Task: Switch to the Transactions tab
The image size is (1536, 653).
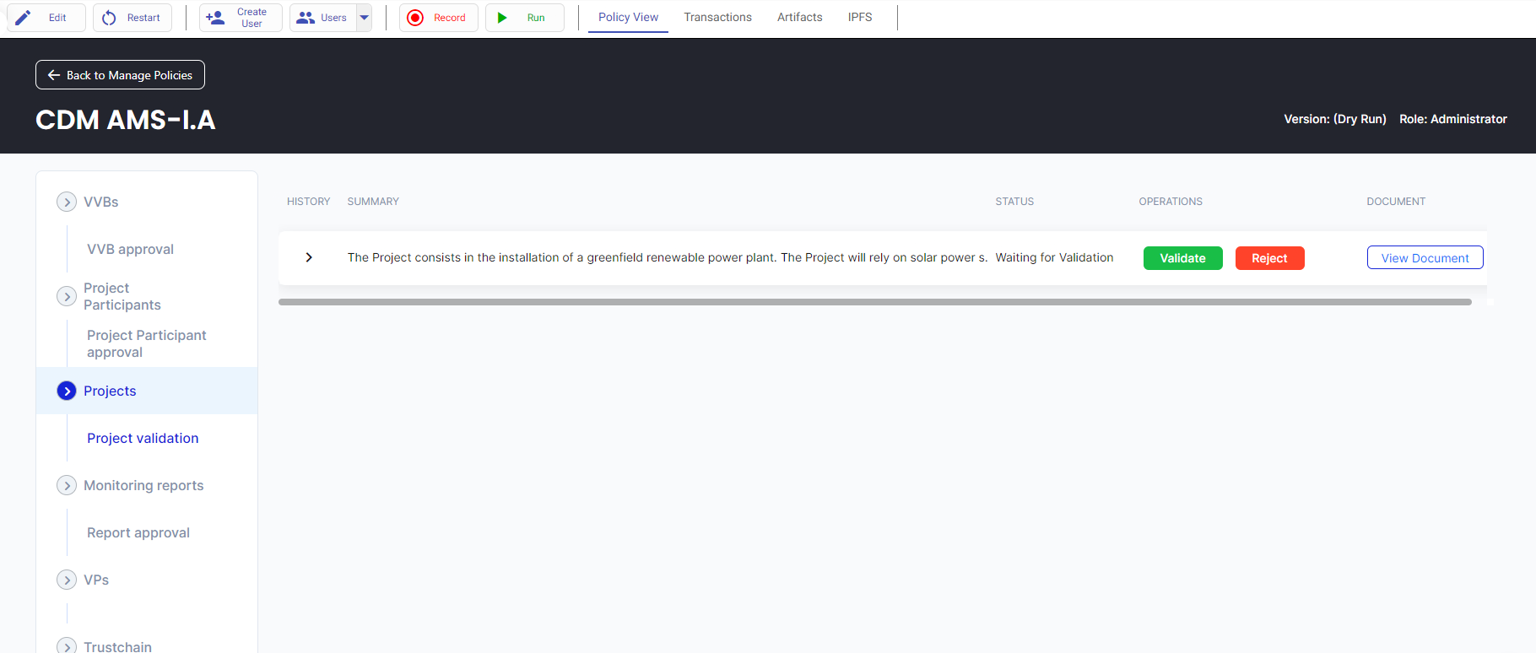Action: [717, 17]
